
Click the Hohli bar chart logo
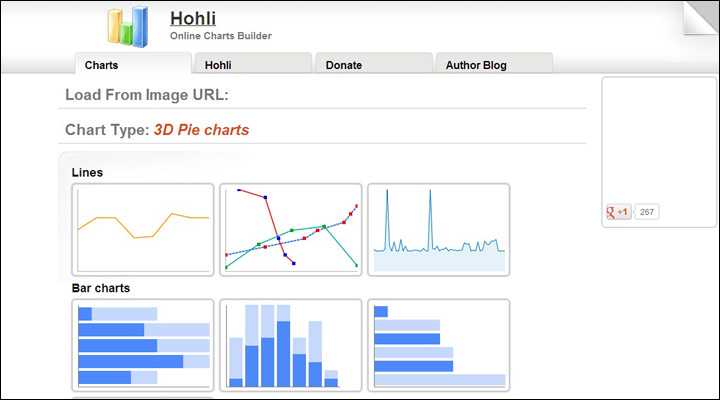pyautogui.click(x=128, y=26)
